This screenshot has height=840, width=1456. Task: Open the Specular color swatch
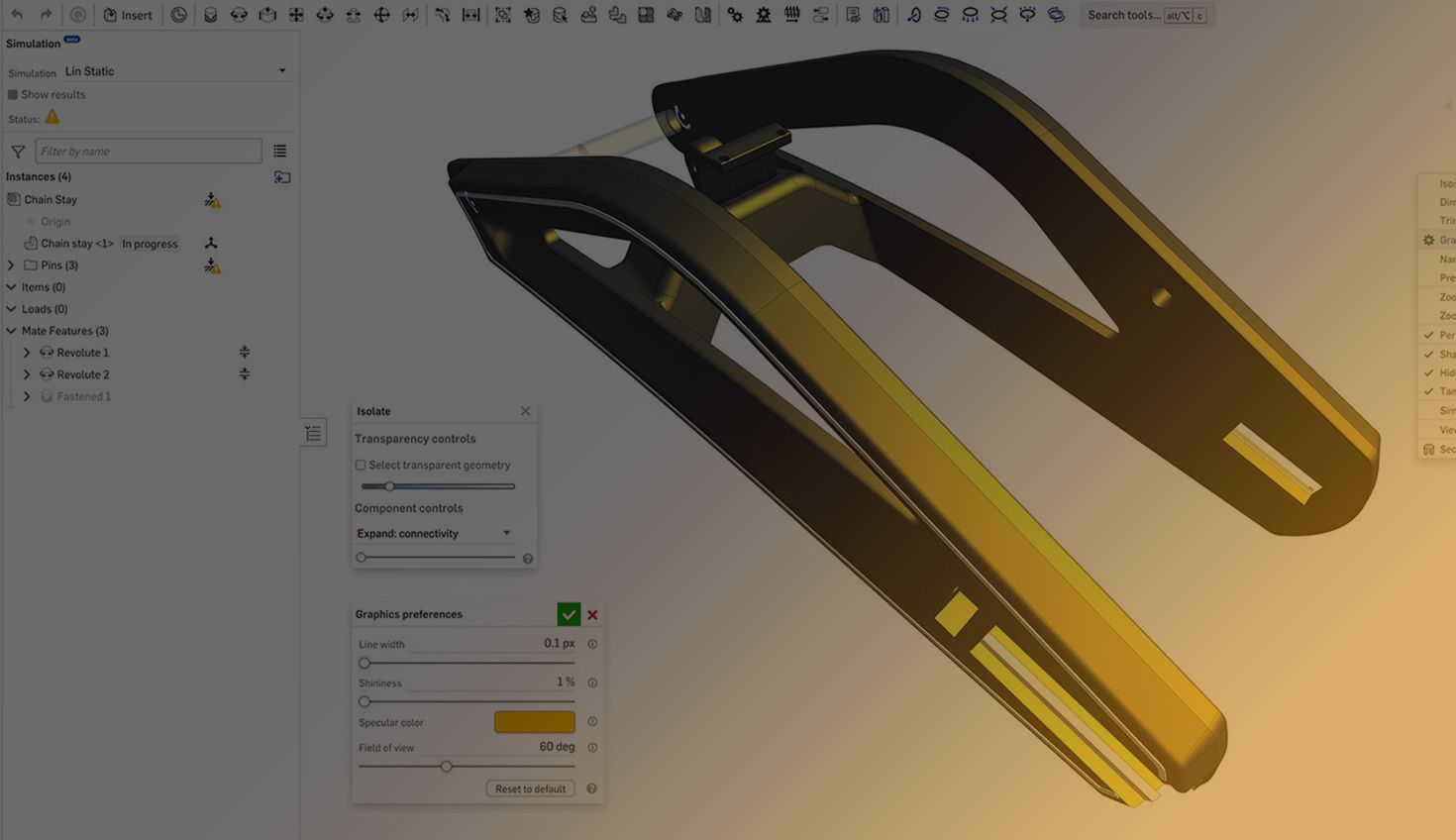point(534,722)
